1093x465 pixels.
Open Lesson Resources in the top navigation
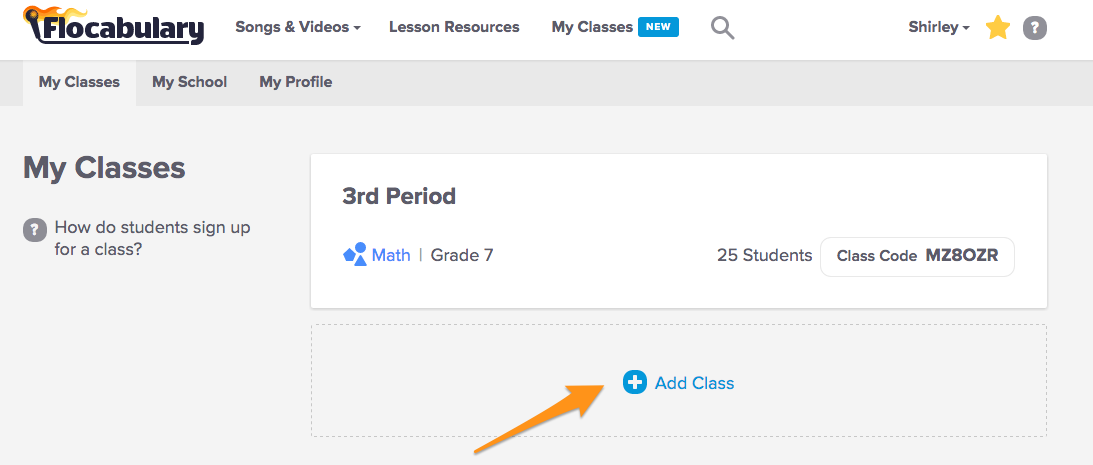(x=454, y=27)
